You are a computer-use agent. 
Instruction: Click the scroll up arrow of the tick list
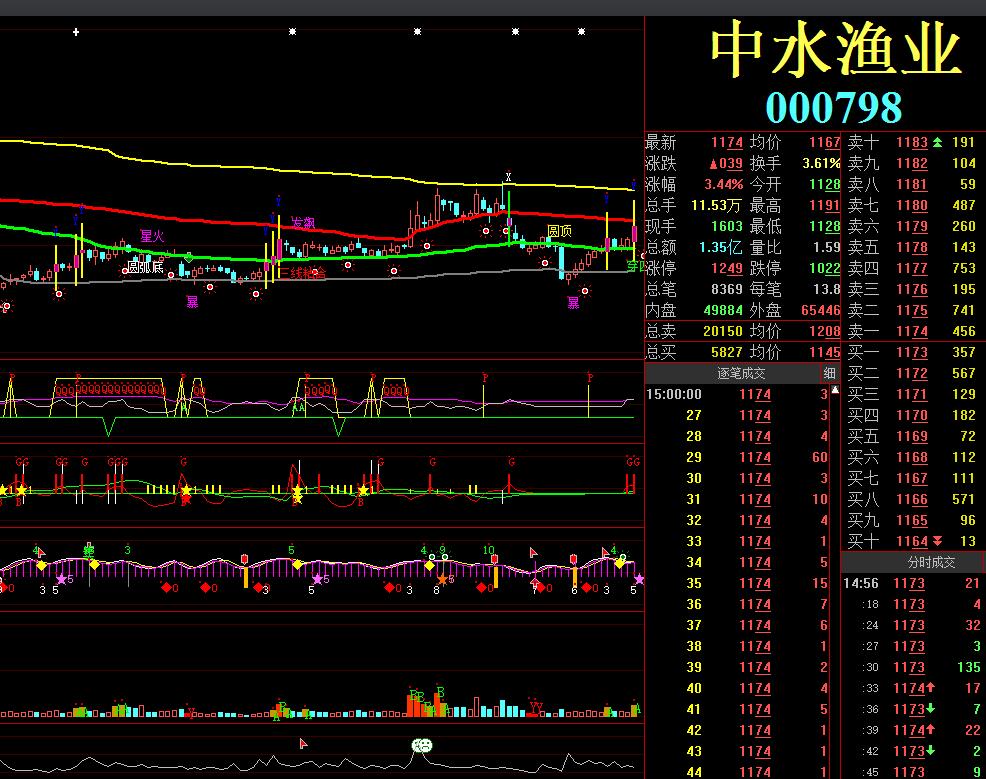click(835, 390)
